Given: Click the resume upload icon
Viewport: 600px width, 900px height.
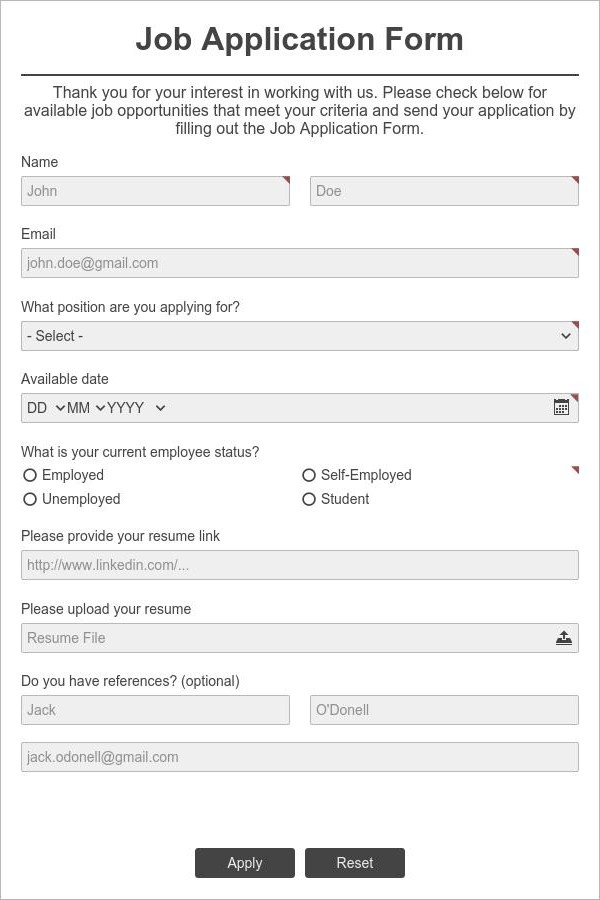Looking at the screenshot, I should [563, 637].
